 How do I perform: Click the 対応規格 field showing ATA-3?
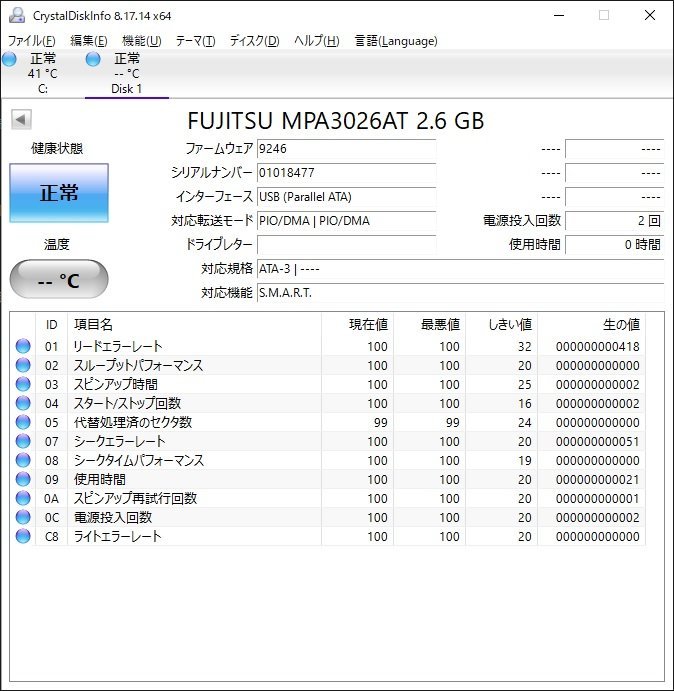(460, 269)
